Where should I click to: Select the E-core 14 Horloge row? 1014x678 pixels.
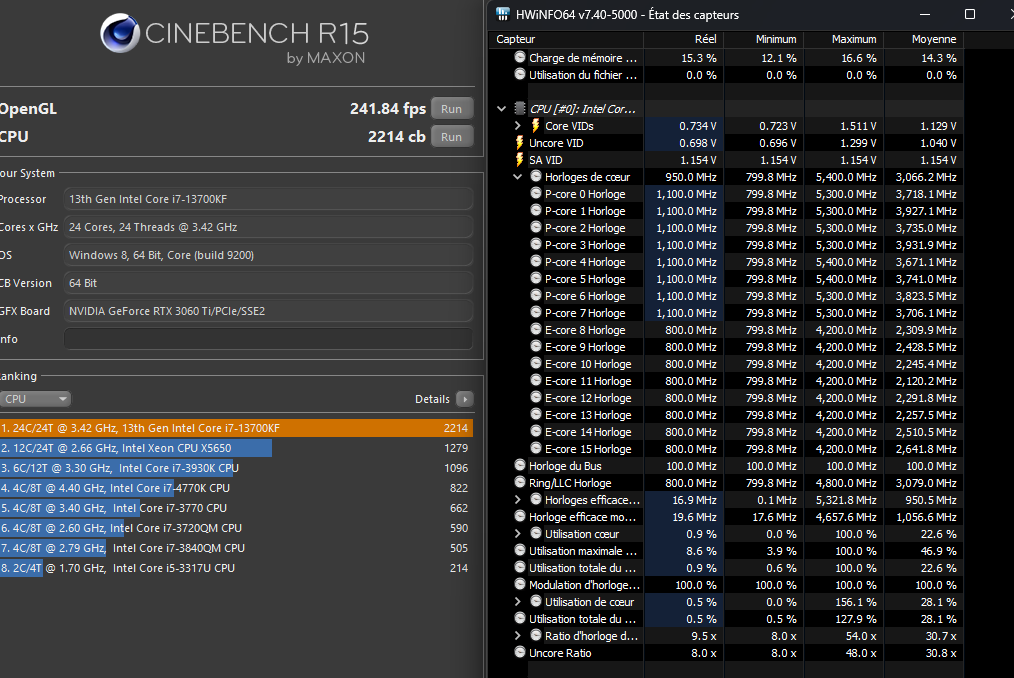(x=728, y=432)
